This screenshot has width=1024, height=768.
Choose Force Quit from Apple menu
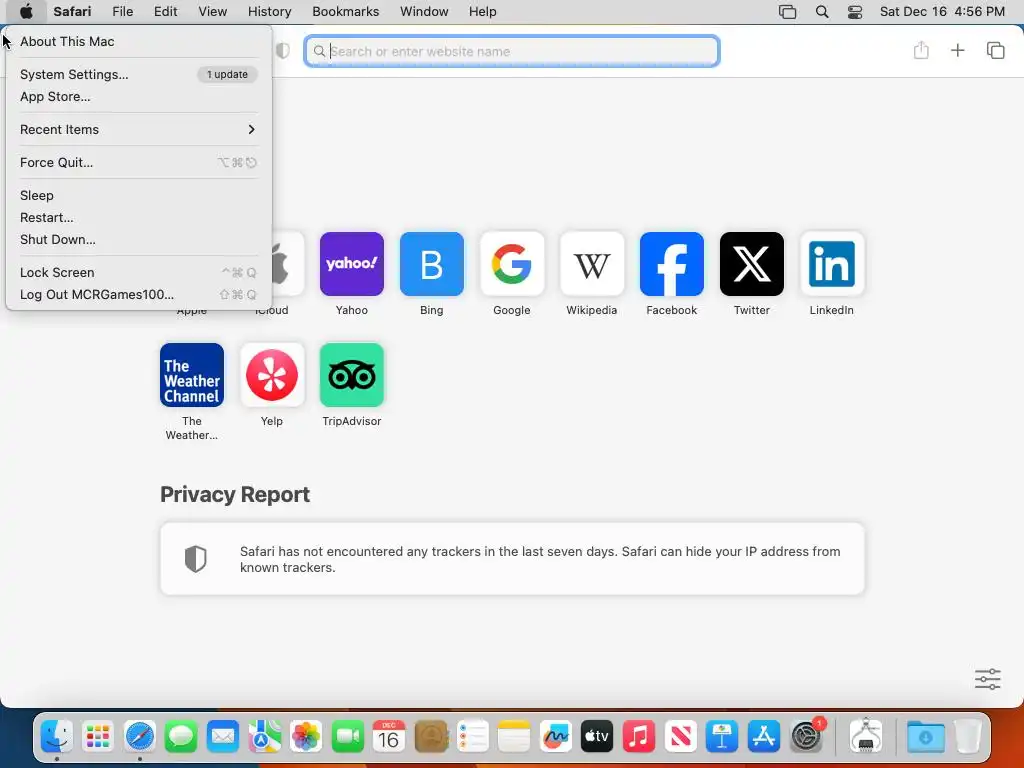point(138,163)
